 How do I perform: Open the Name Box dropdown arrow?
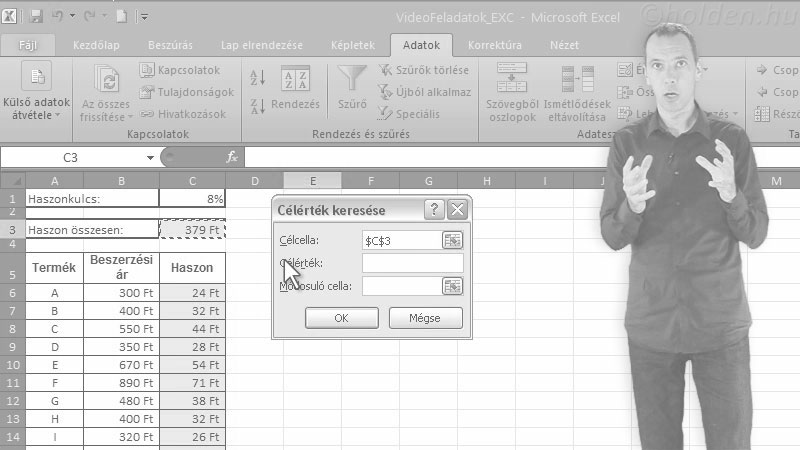coord(150,158)
